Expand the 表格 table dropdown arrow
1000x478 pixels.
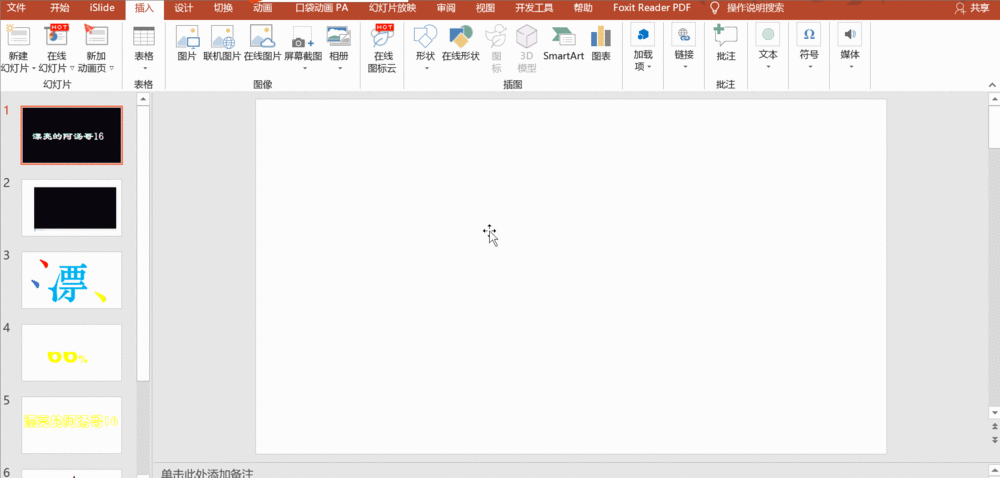click(x=143, y=68)
